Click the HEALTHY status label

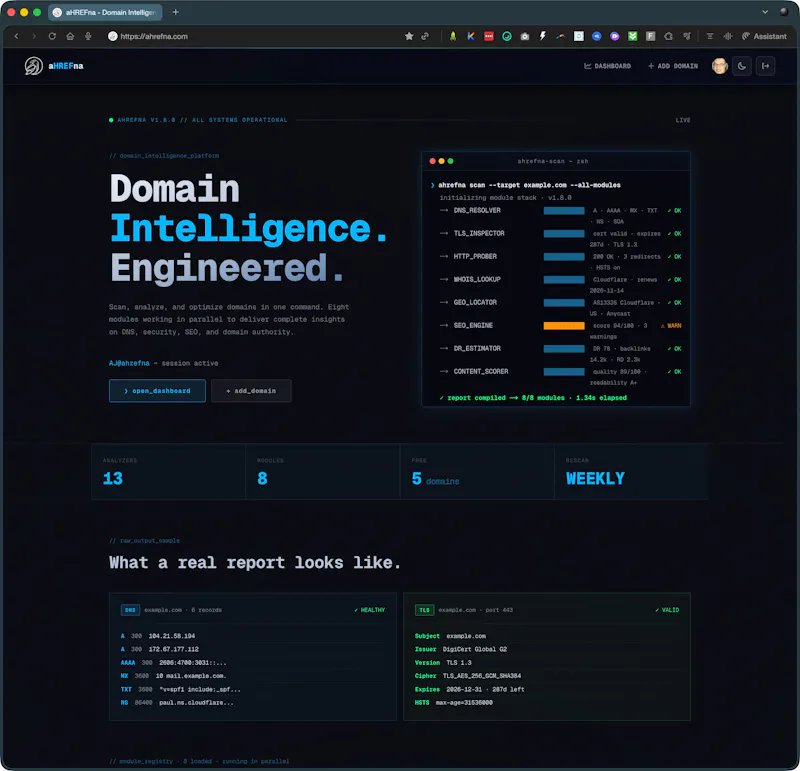(369, 610)
